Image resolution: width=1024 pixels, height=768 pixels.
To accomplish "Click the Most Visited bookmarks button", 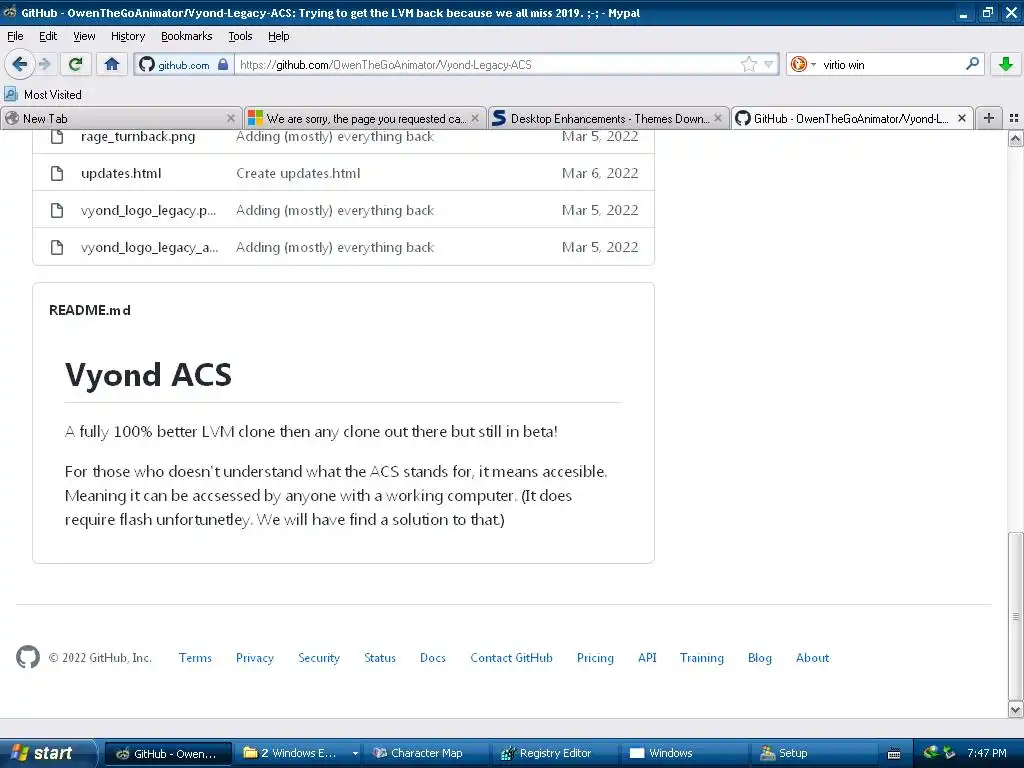I will [x=43, y=95].
